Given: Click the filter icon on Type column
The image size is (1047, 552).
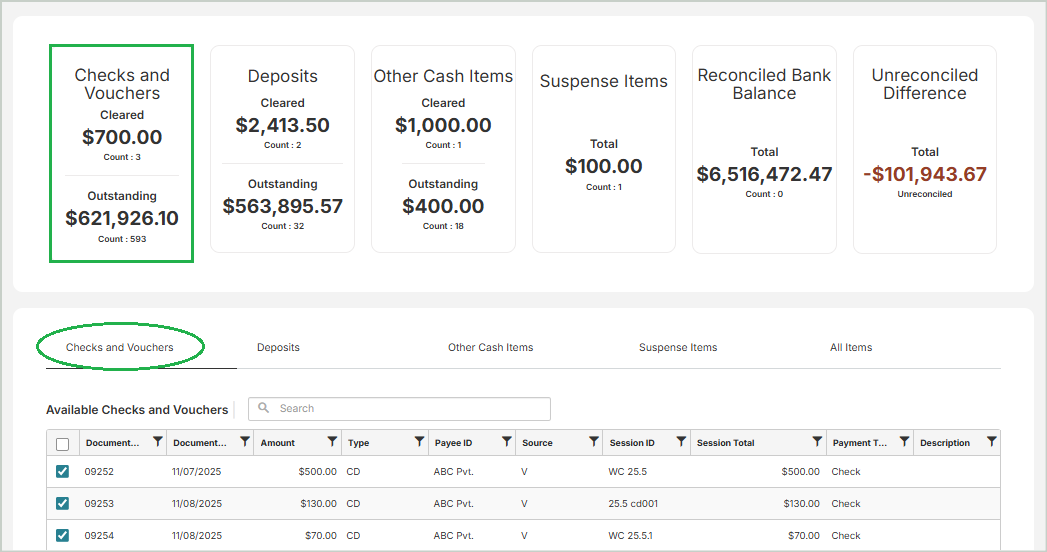Looking at the screenshot, I should pos(419,442).
